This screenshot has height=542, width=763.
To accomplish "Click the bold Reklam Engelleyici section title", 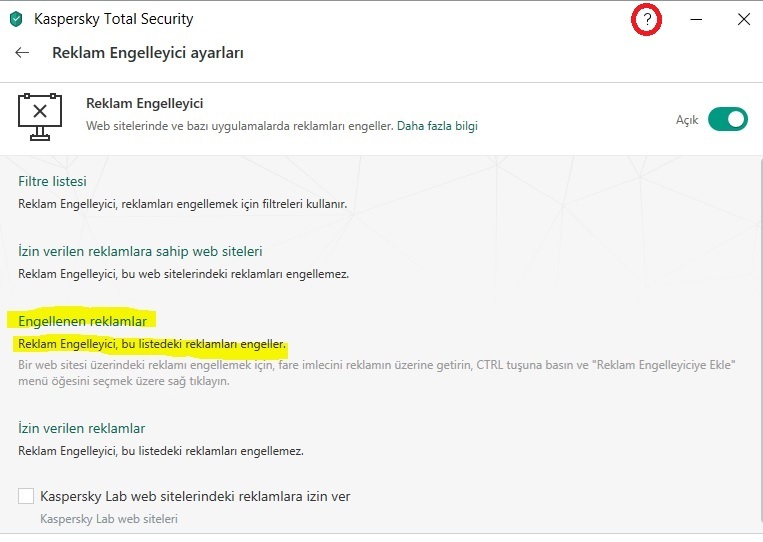I will point(145,103).
